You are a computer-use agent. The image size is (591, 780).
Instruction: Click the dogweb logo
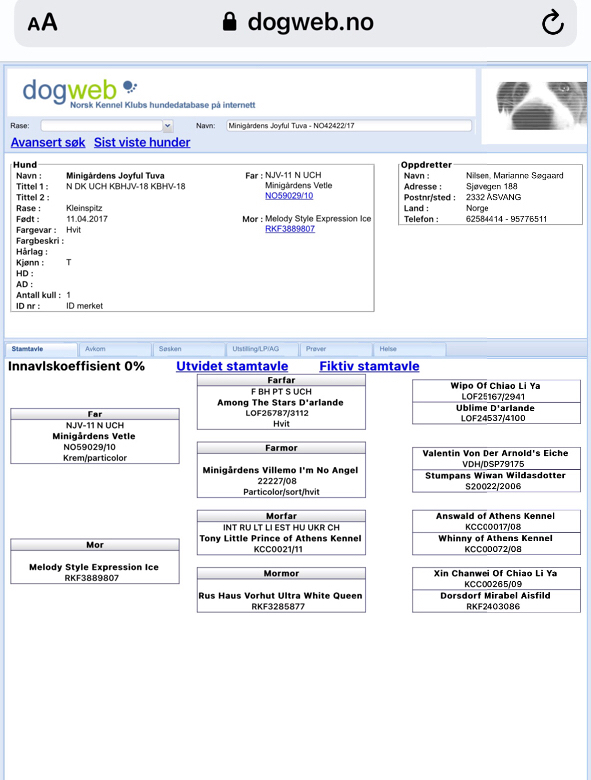tap(80, 91)
